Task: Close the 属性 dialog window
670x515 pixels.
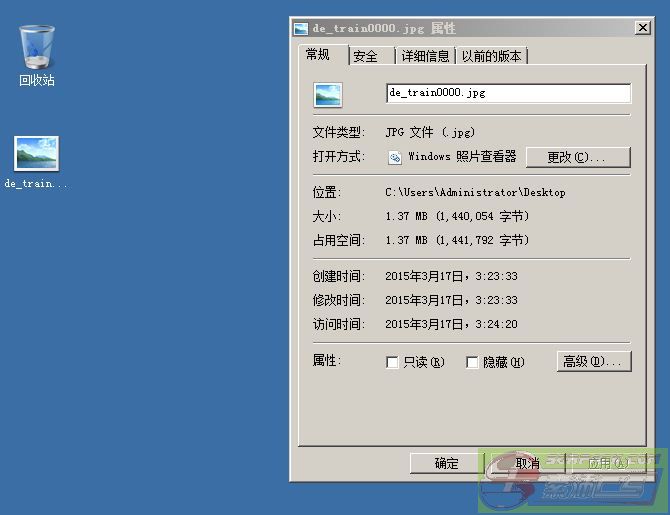Action: tap(642, 29)
